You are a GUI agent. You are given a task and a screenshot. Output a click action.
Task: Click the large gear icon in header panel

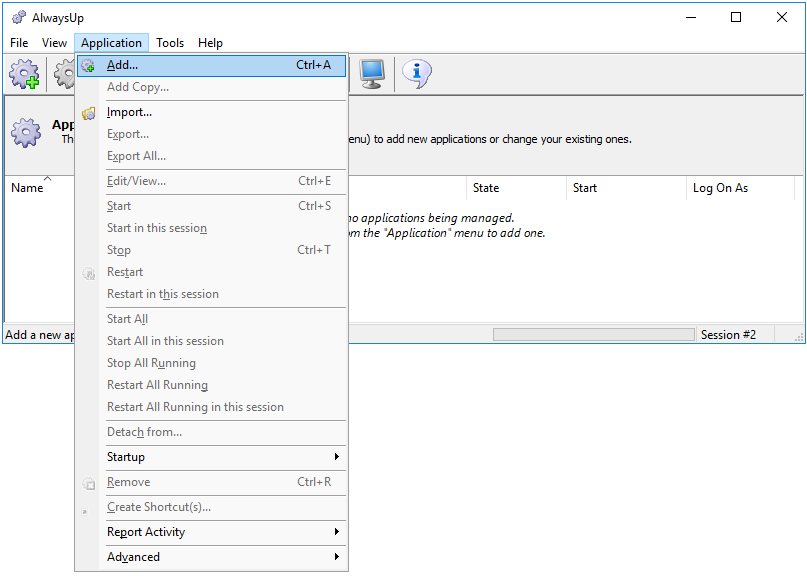(x=26, y=132)
